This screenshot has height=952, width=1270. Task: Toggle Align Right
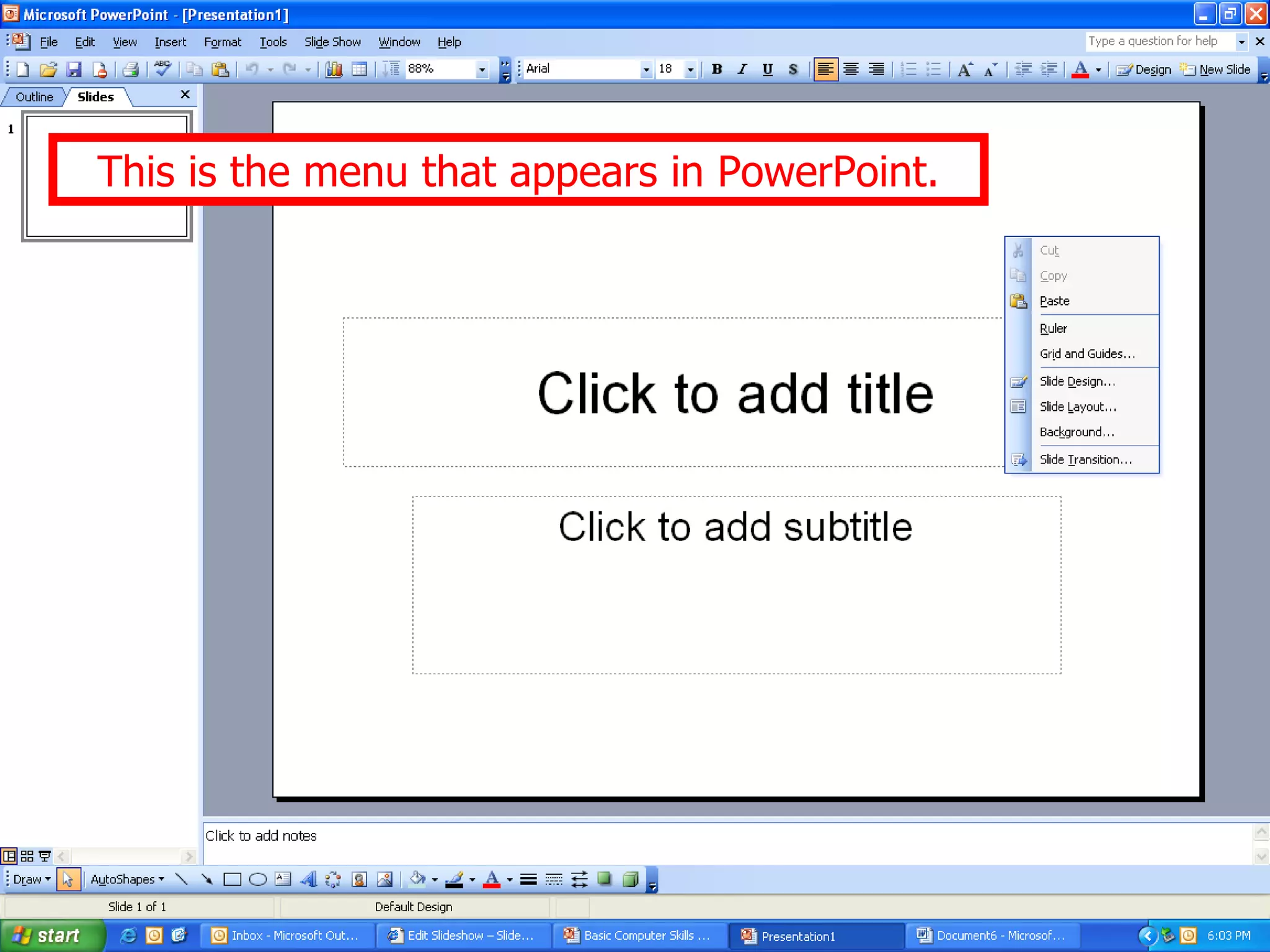click(x=876, y=69)
